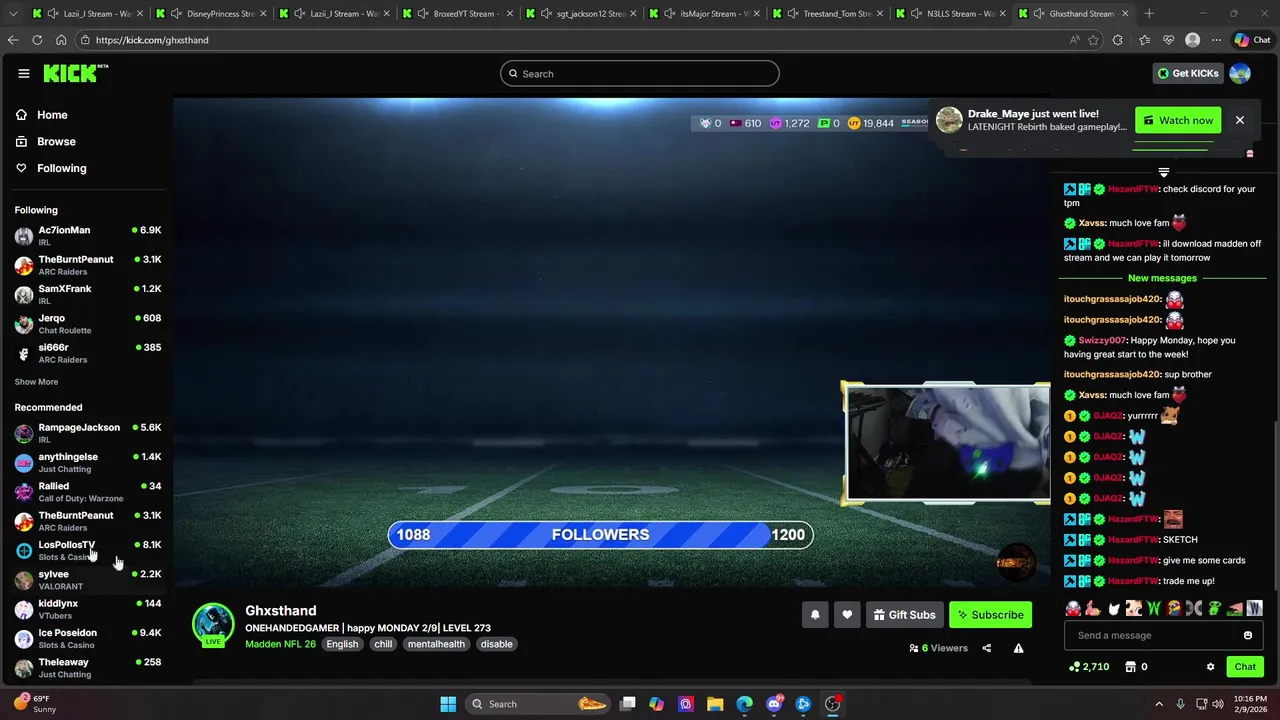Viewport: 1280px width, 720px height.
Task: Open the emoji picker in chat
Action: (1248, 635)
